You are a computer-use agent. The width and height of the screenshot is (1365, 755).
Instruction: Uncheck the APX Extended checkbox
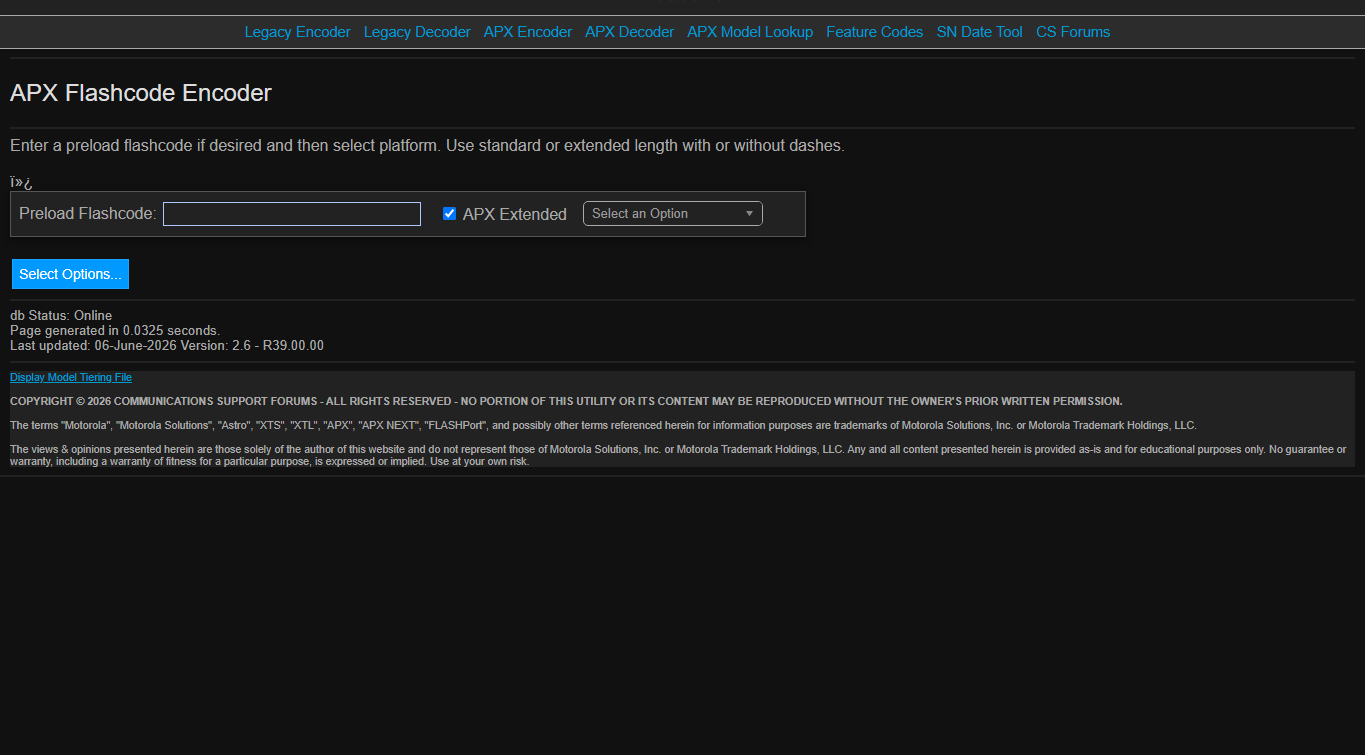(450, 214)
